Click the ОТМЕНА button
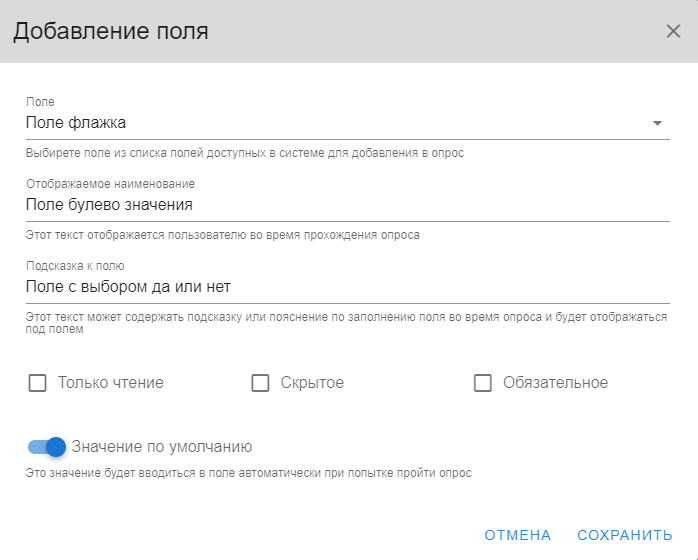 (518, 535)
